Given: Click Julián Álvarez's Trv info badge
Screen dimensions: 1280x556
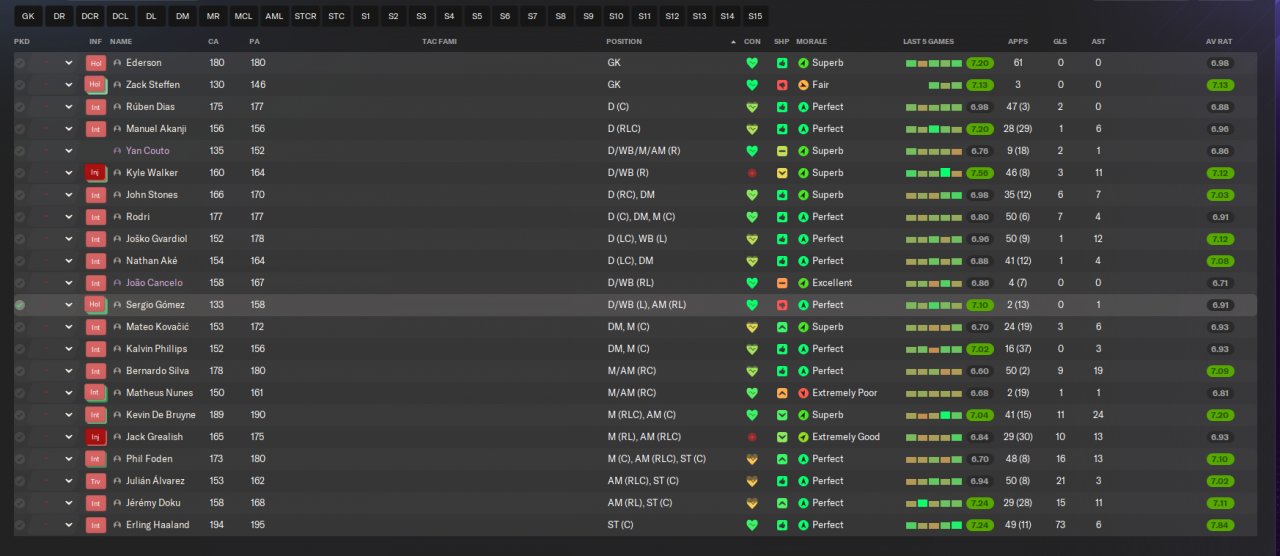Looking at the screenshot, I should coord(96,481).
